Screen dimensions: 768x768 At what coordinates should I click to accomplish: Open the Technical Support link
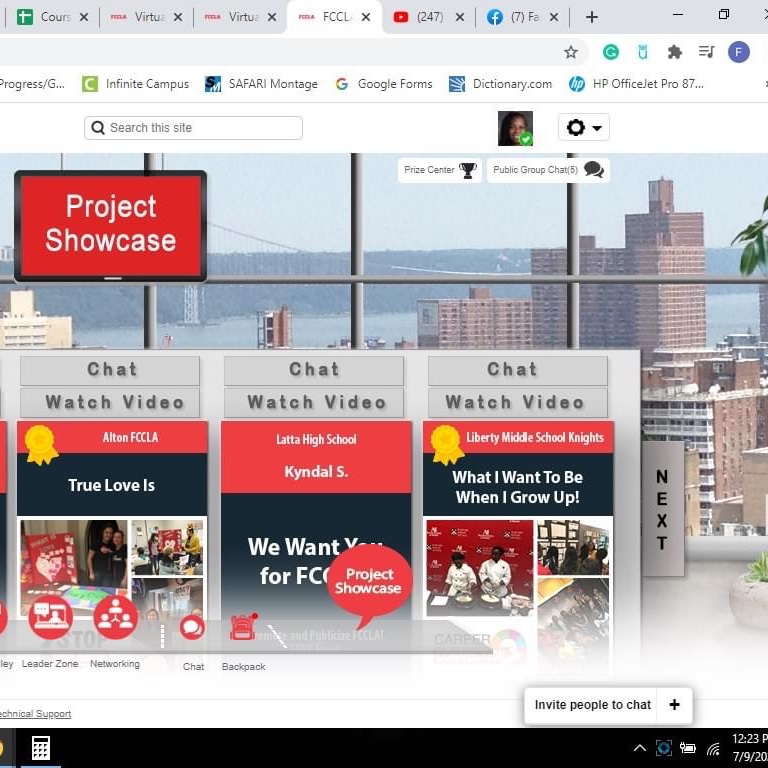click(x=35, y=714)
